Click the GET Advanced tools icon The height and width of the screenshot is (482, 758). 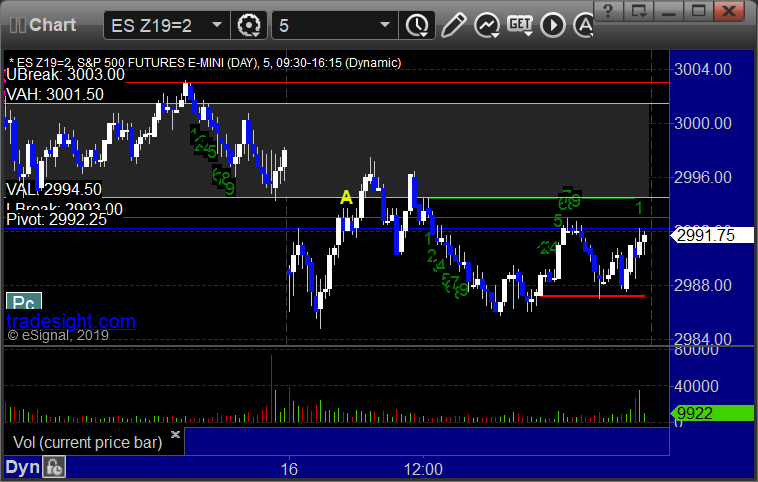coord(520,25)
